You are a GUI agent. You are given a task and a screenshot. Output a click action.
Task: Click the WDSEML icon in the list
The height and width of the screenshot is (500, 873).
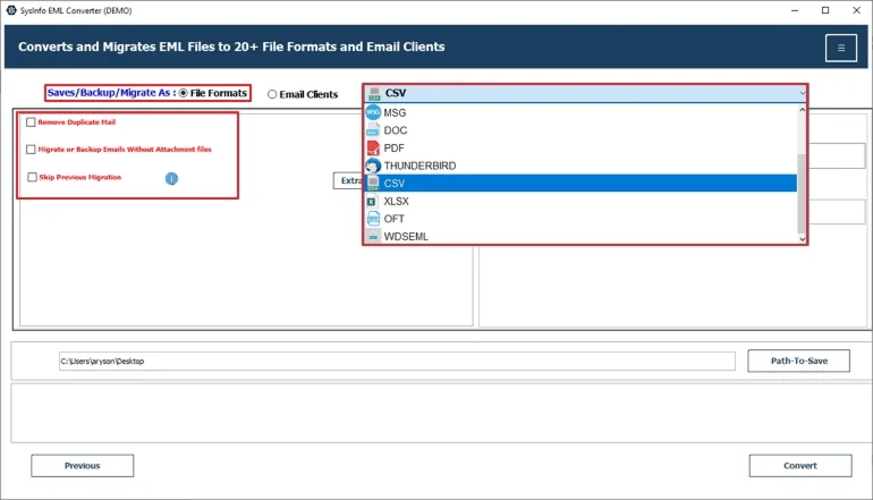pyautogui.click(x=373, y=237)
